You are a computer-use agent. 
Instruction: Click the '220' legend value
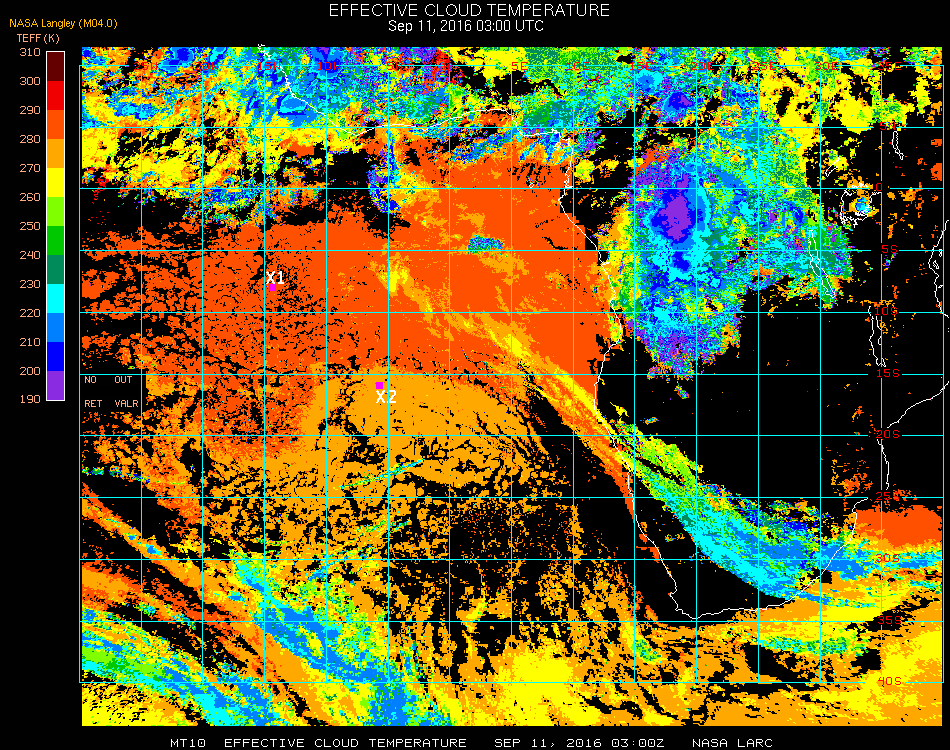pyautogui.click(x=30, y=313)
